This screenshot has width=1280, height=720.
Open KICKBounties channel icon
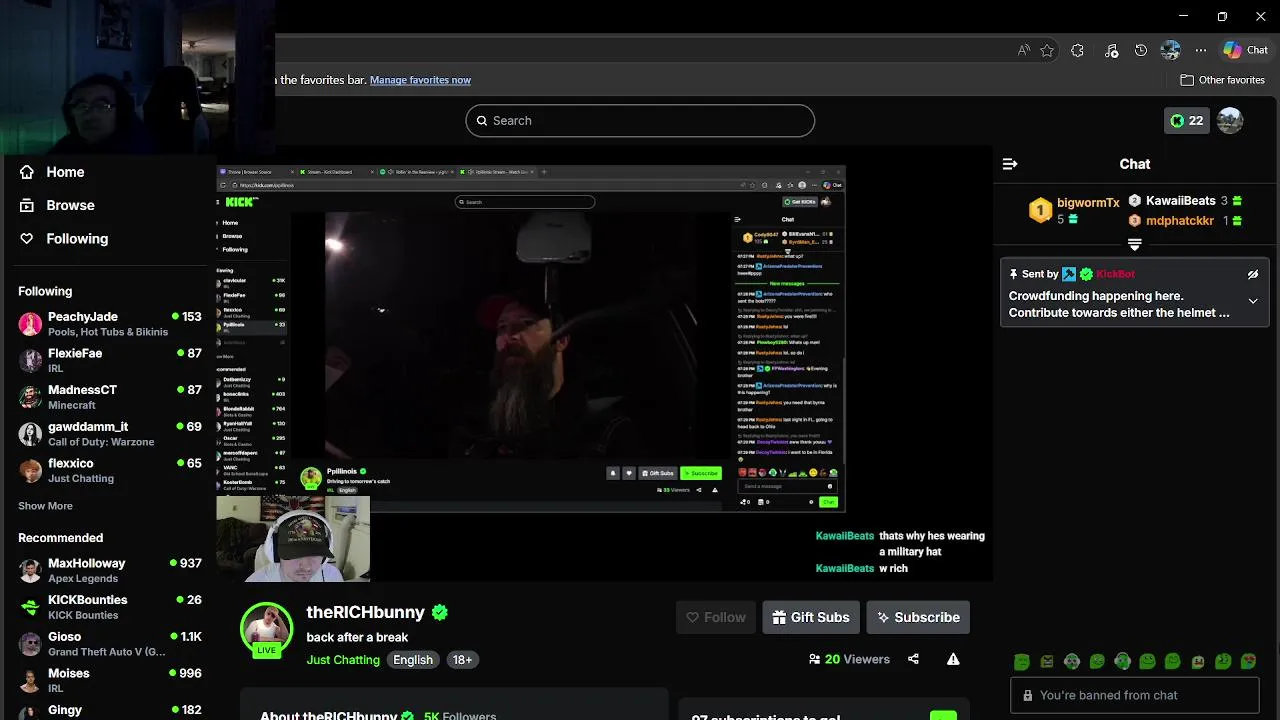point(30,607)
